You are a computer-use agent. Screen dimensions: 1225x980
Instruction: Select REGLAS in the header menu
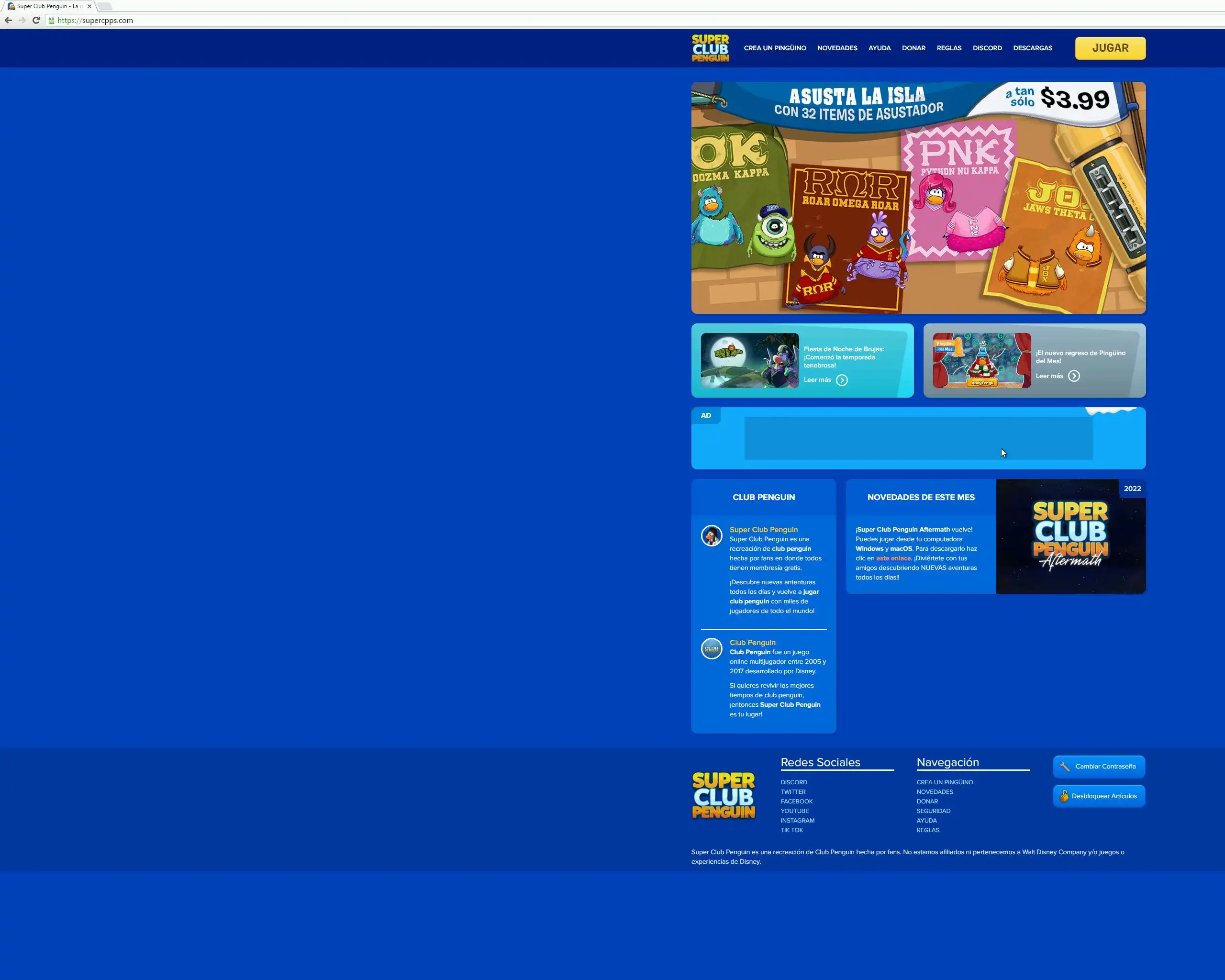point(948,48)
